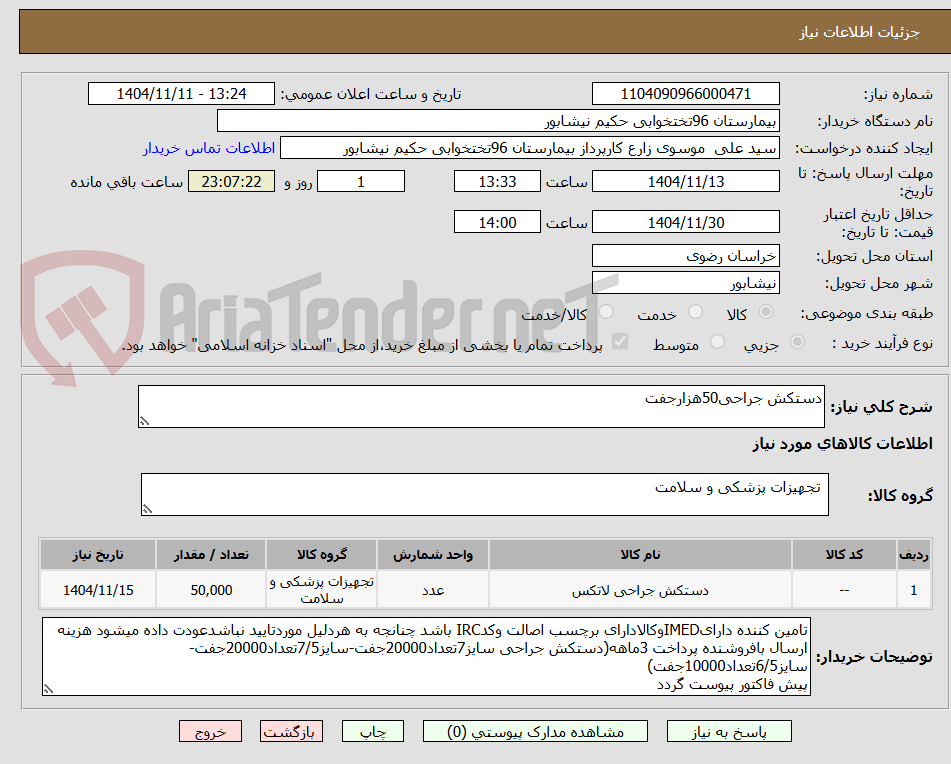Click the 50,000 quantity cell
951x764 pixels.
pos(211,590)
